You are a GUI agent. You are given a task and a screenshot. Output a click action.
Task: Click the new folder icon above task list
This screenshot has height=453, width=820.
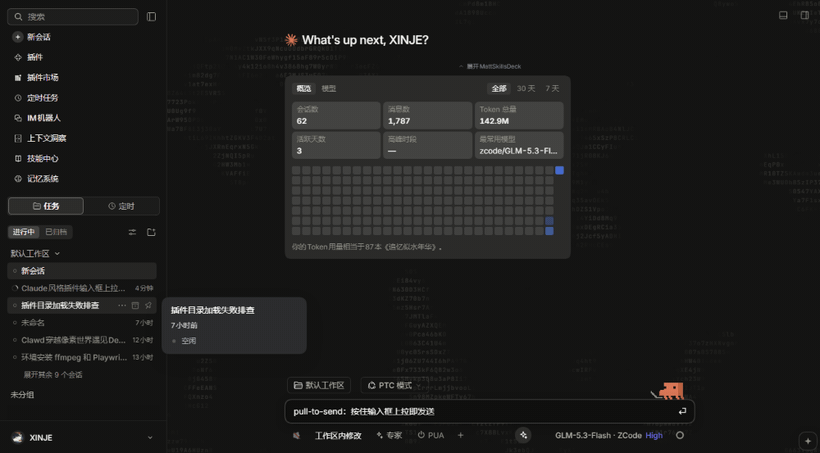(x=151, y=232)
